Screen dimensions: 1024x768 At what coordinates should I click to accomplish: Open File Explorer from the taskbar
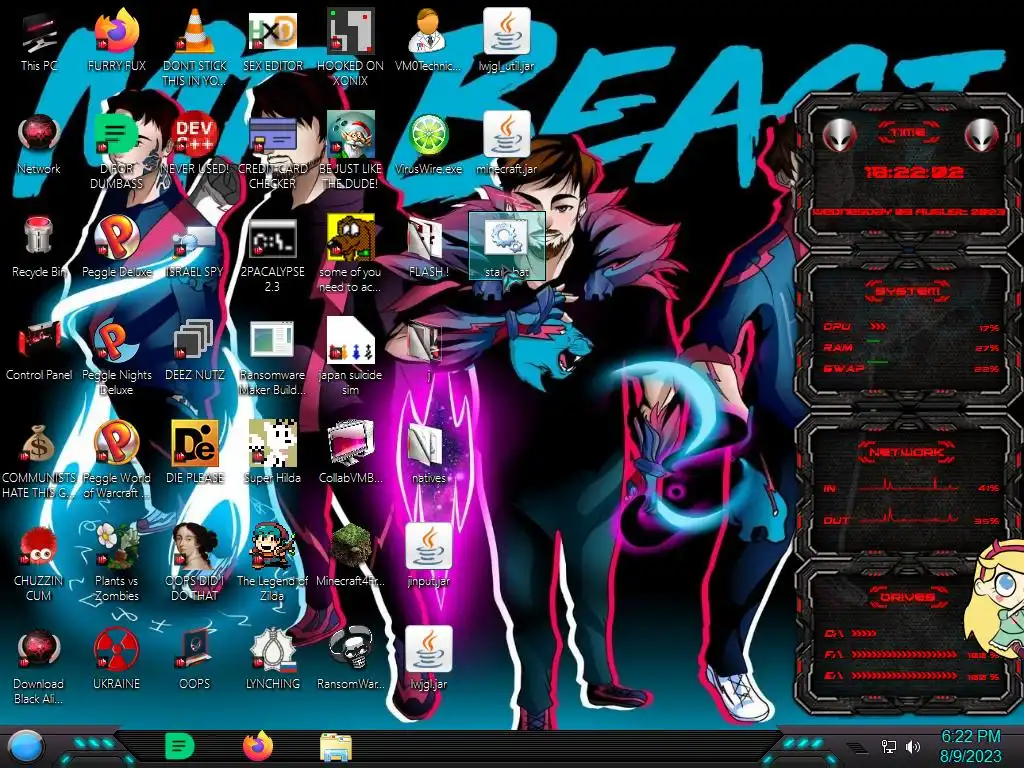coord(336,746)
